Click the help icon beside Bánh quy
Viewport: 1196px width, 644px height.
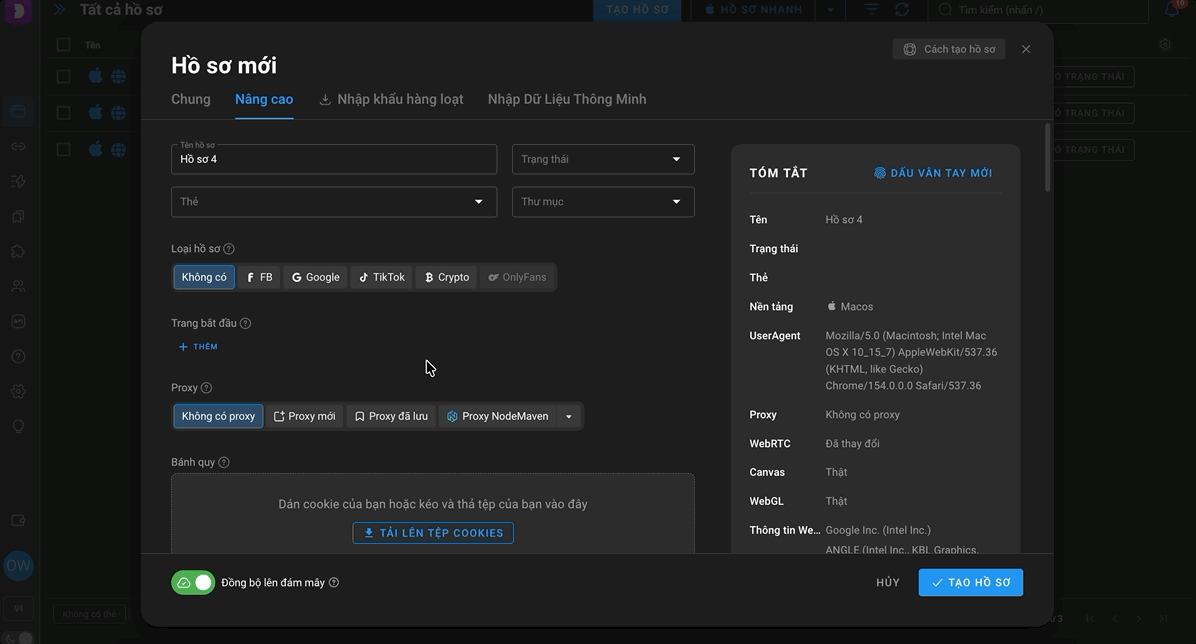(x=223, y=462)
